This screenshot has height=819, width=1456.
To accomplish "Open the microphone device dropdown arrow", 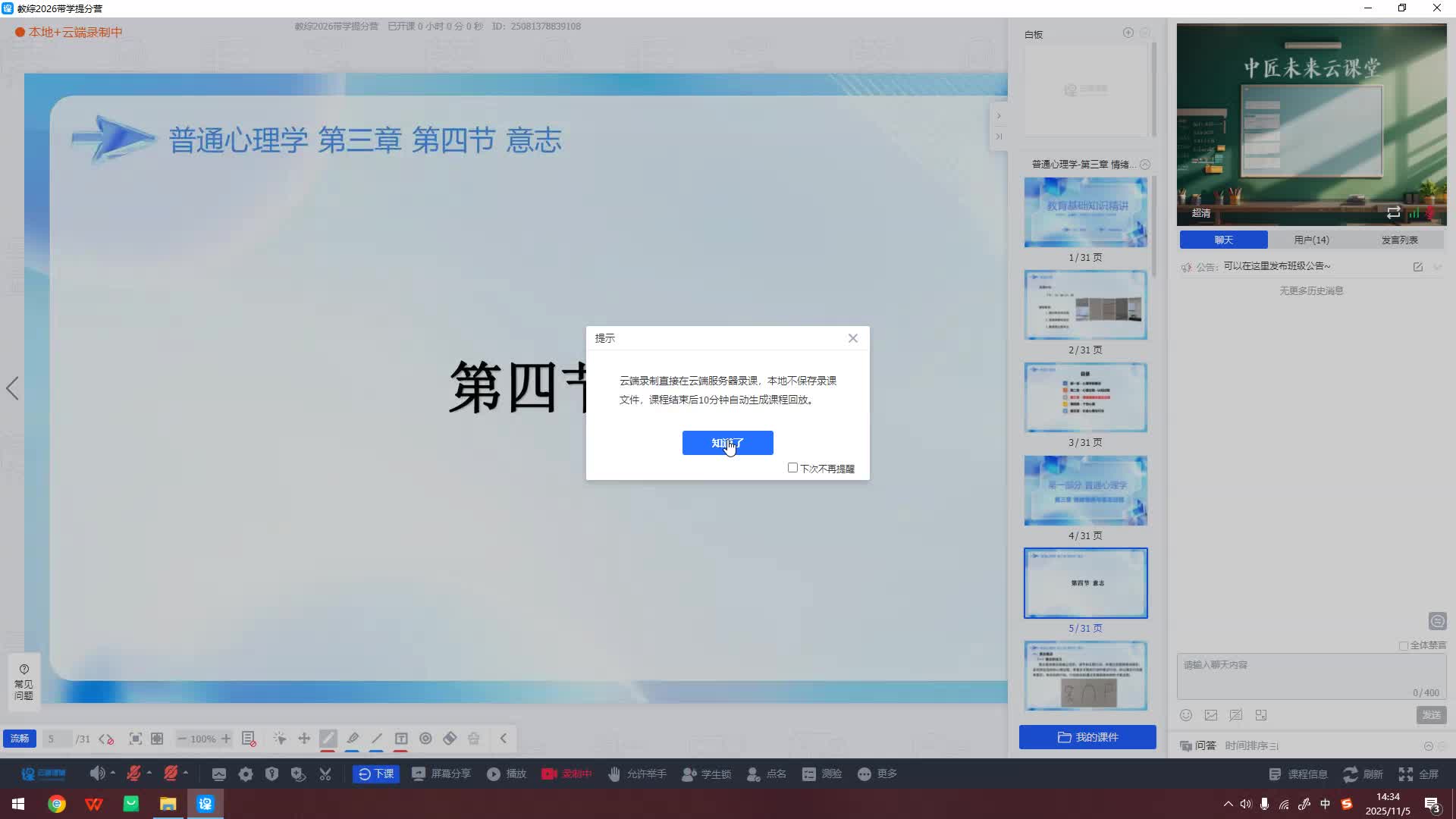I will tap(150, 773).
